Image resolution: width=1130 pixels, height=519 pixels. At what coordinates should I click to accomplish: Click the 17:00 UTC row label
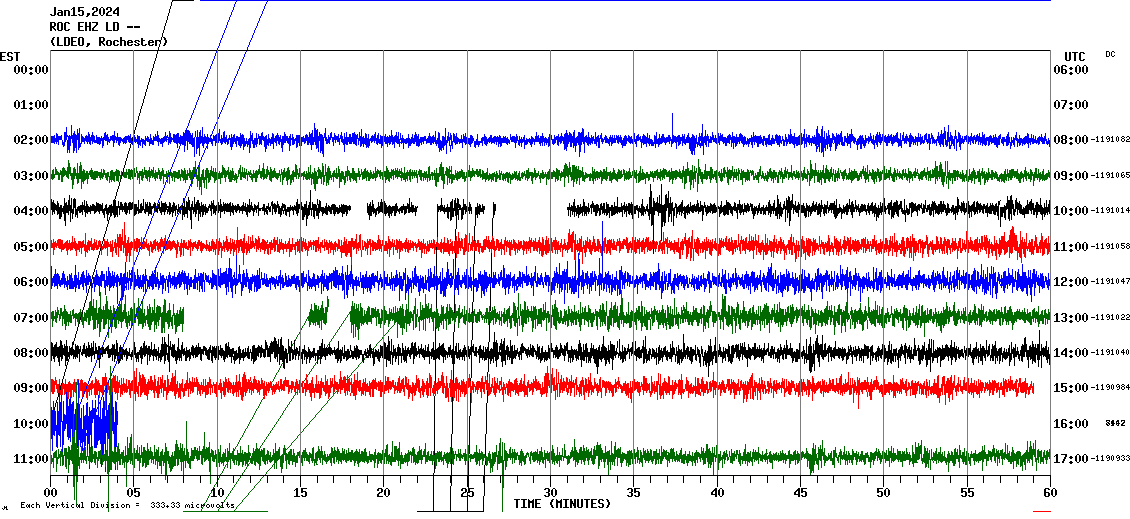pos(1070,459)
